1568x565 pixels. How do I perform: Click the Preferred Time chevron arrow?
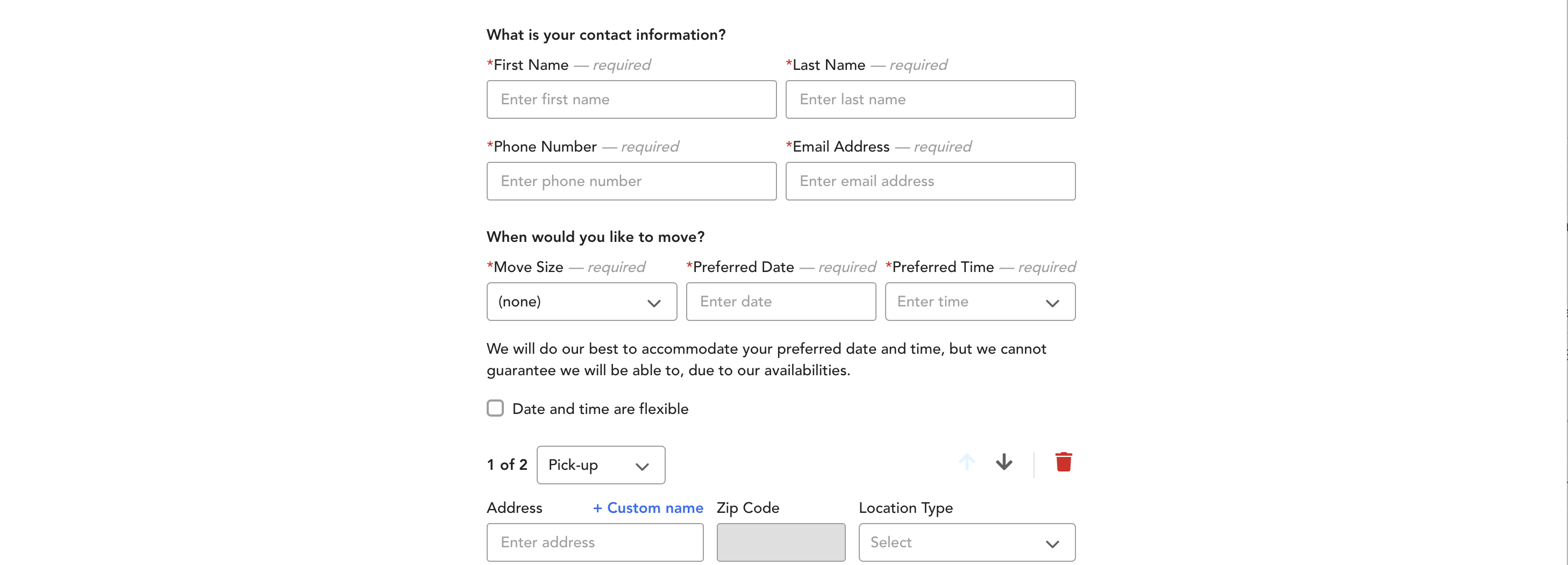[1052, 303]
